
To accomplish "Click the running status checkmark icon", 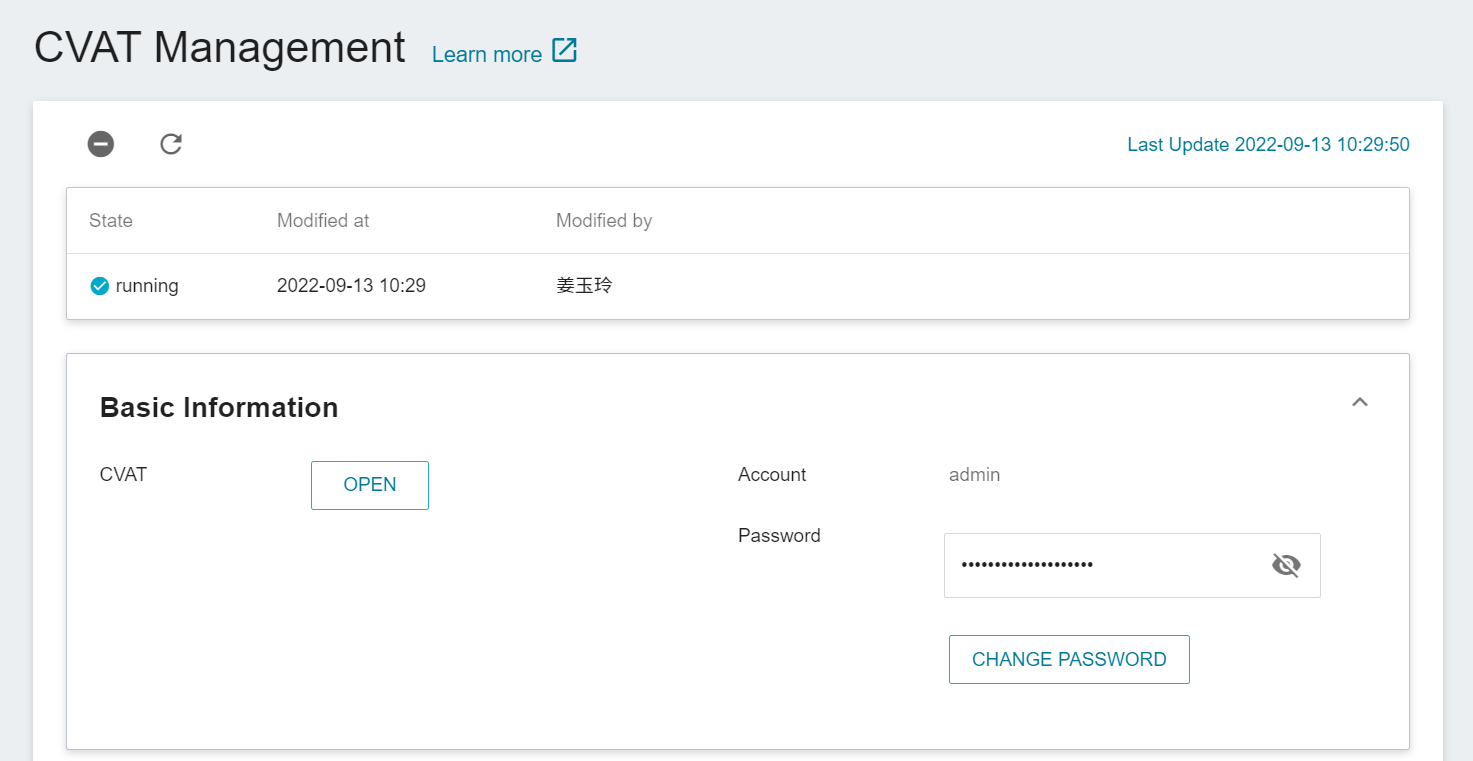I will click(x=99, y=286).
